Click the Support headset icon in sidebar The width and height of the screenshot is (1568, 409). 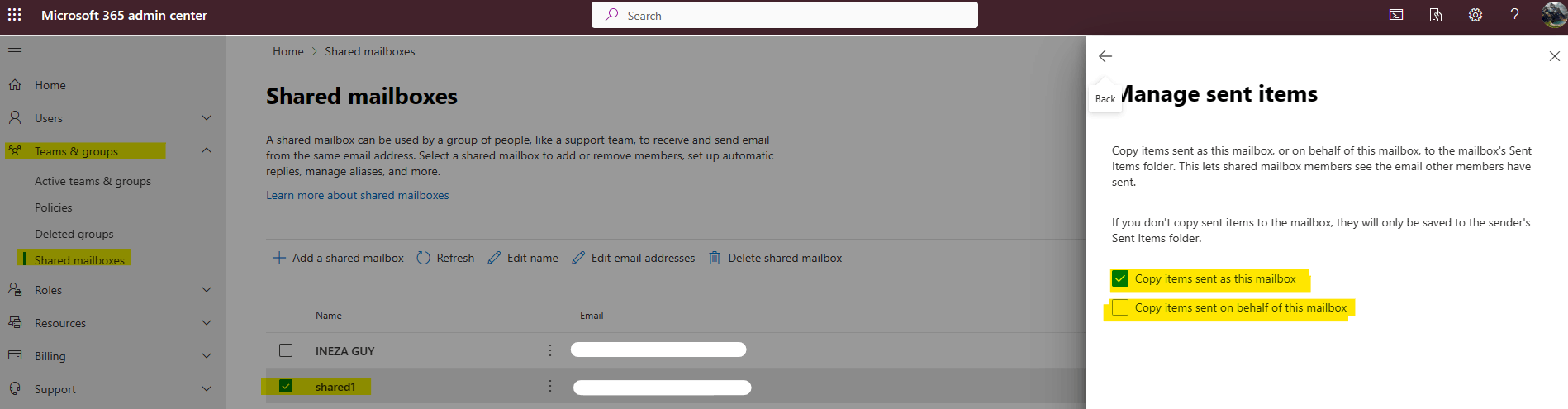pyautogui.click(x=15, y=388)
